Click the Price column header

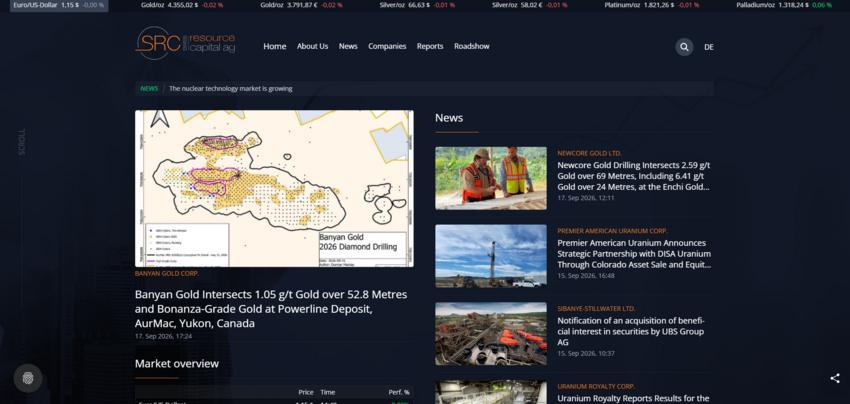point(306,392)
